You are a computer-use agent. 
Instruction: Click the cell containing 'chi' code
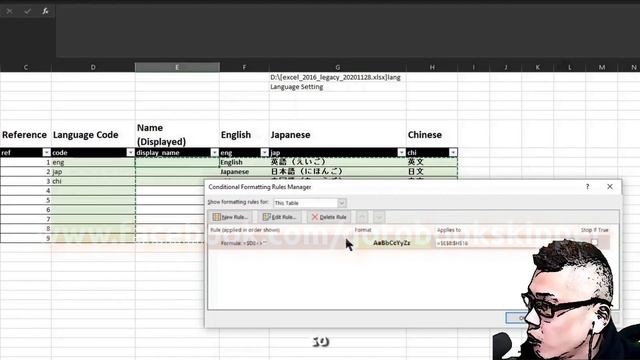[x=93, y=181]
